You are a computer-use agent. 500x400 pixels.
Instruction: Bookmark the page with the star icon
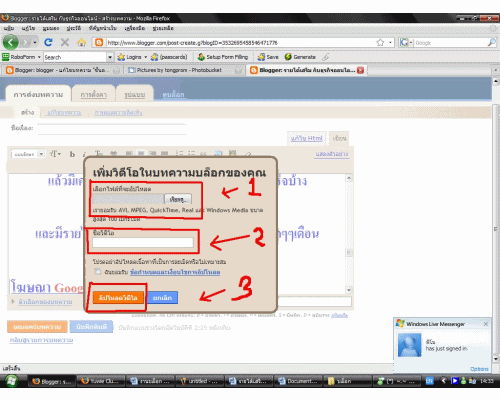pyautogui.click(x=380, y=42)
